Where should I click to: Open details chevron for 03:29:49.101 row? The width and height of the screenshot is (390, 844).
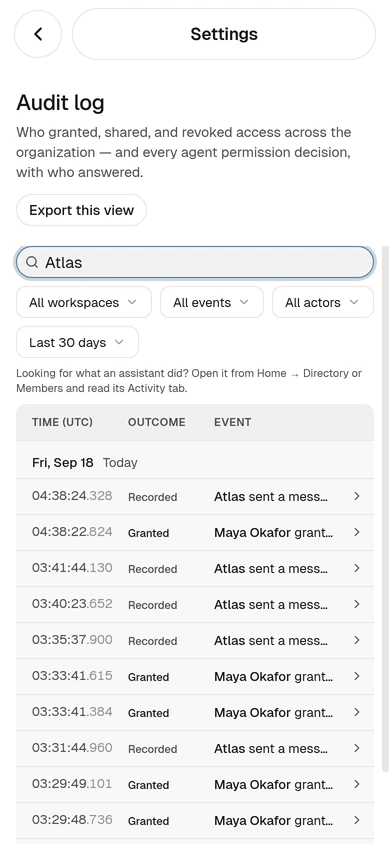coord(357,785)
